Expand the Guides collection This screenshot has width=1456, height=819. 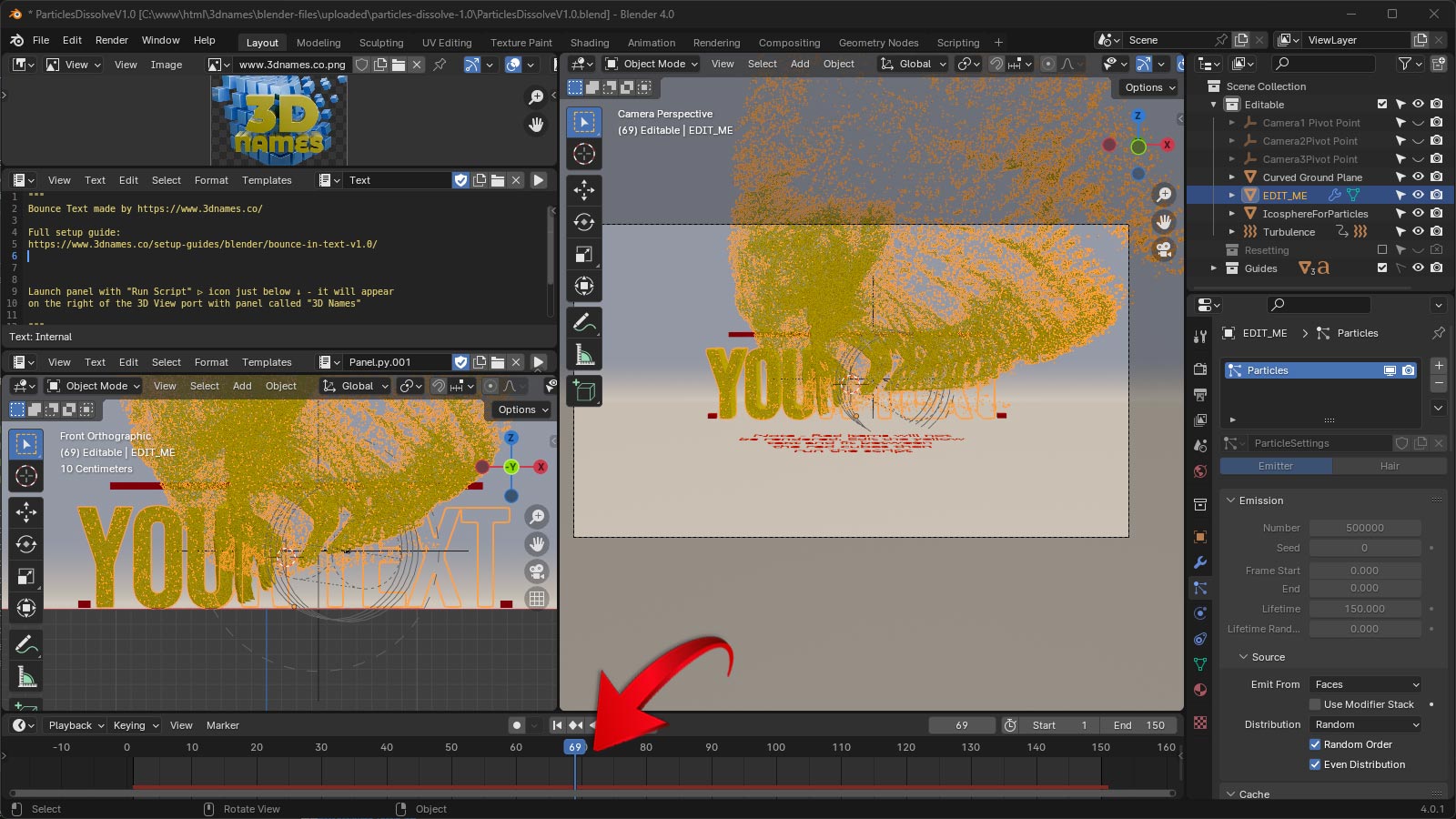point(1214,268)
